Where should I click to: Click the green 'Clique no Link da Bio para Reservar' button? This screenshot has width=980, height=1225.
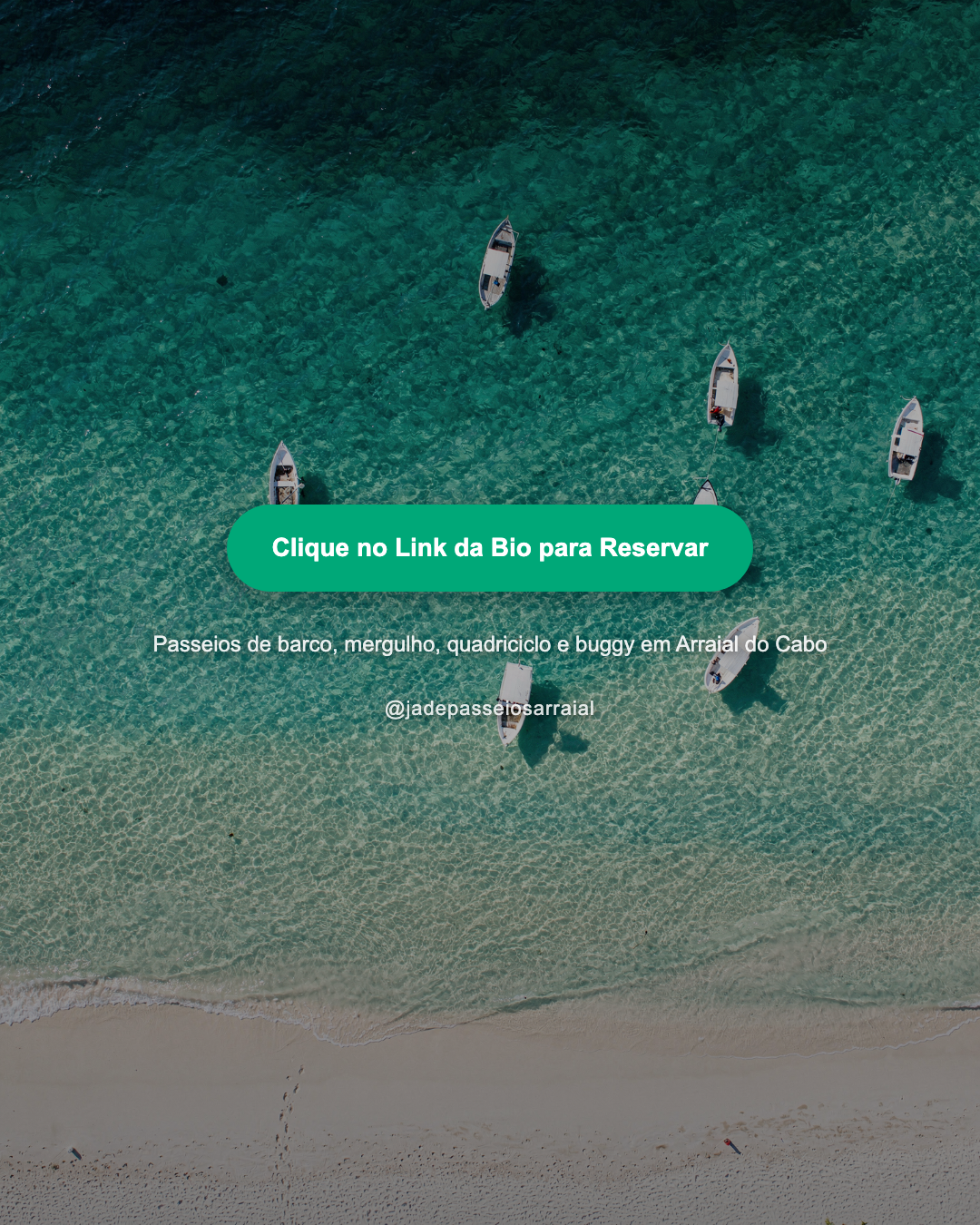[x=490, y=548]
